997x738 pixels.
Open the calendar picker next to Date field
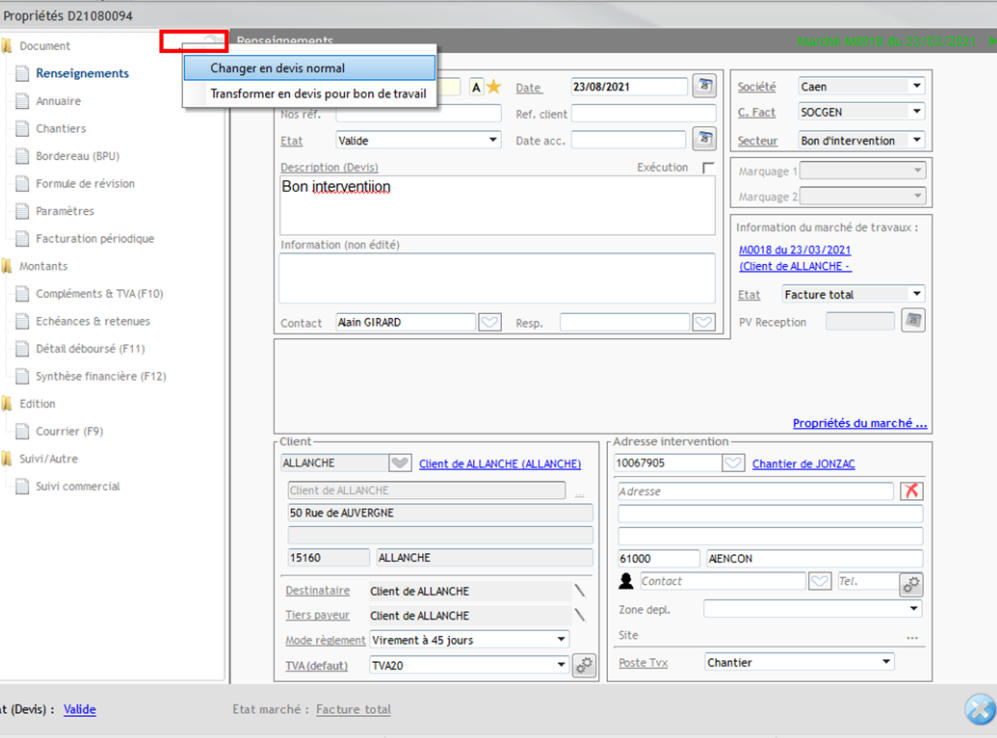click(704, 87)
